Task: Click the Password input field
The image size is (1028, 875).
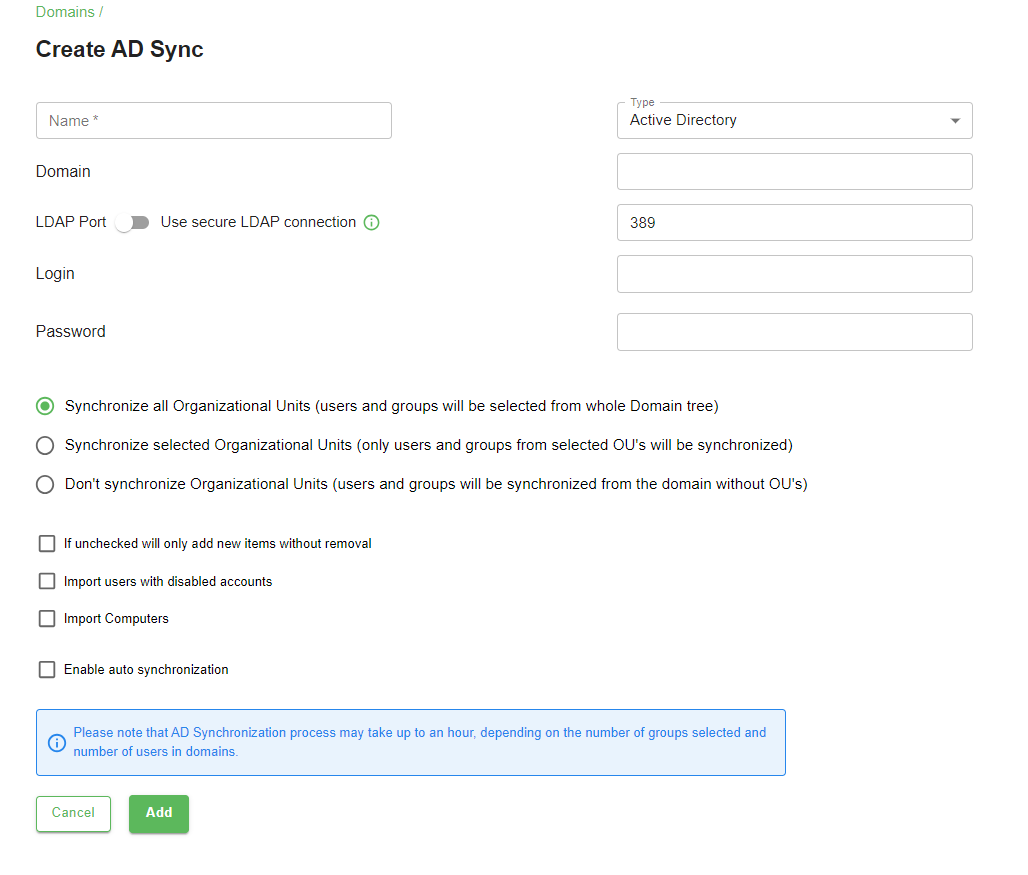Action: [x=794, y=331]
